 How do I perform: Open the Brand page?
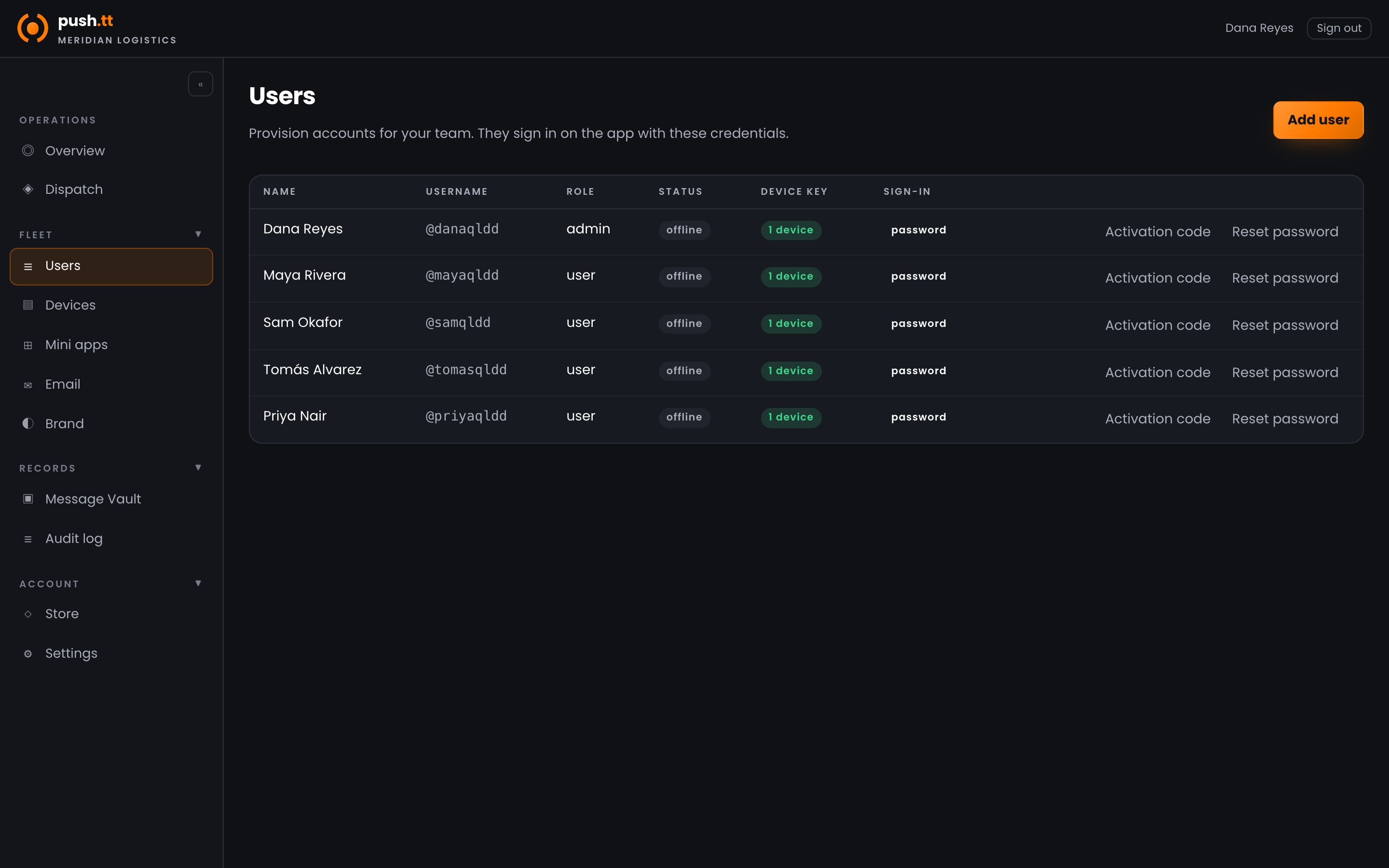tap(111, 424)
